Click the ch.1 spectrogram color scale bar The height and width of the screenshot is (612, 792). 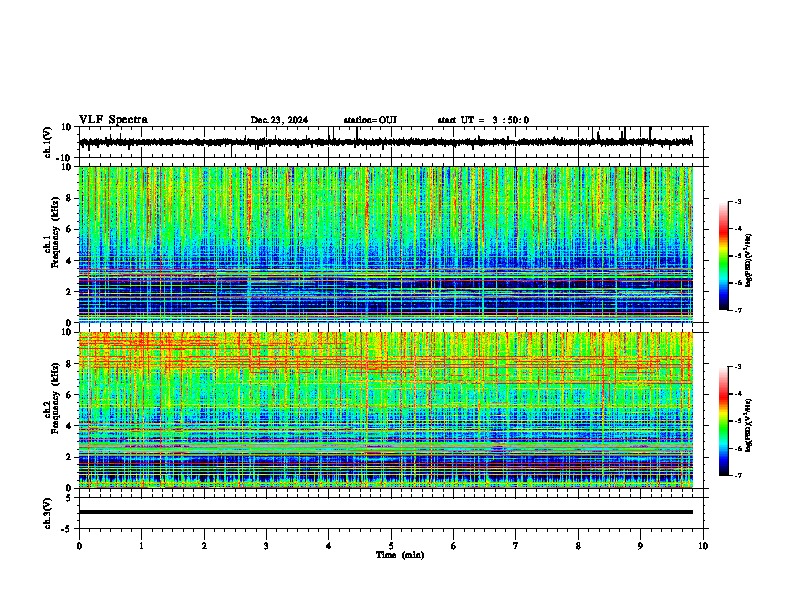(723, 256)
